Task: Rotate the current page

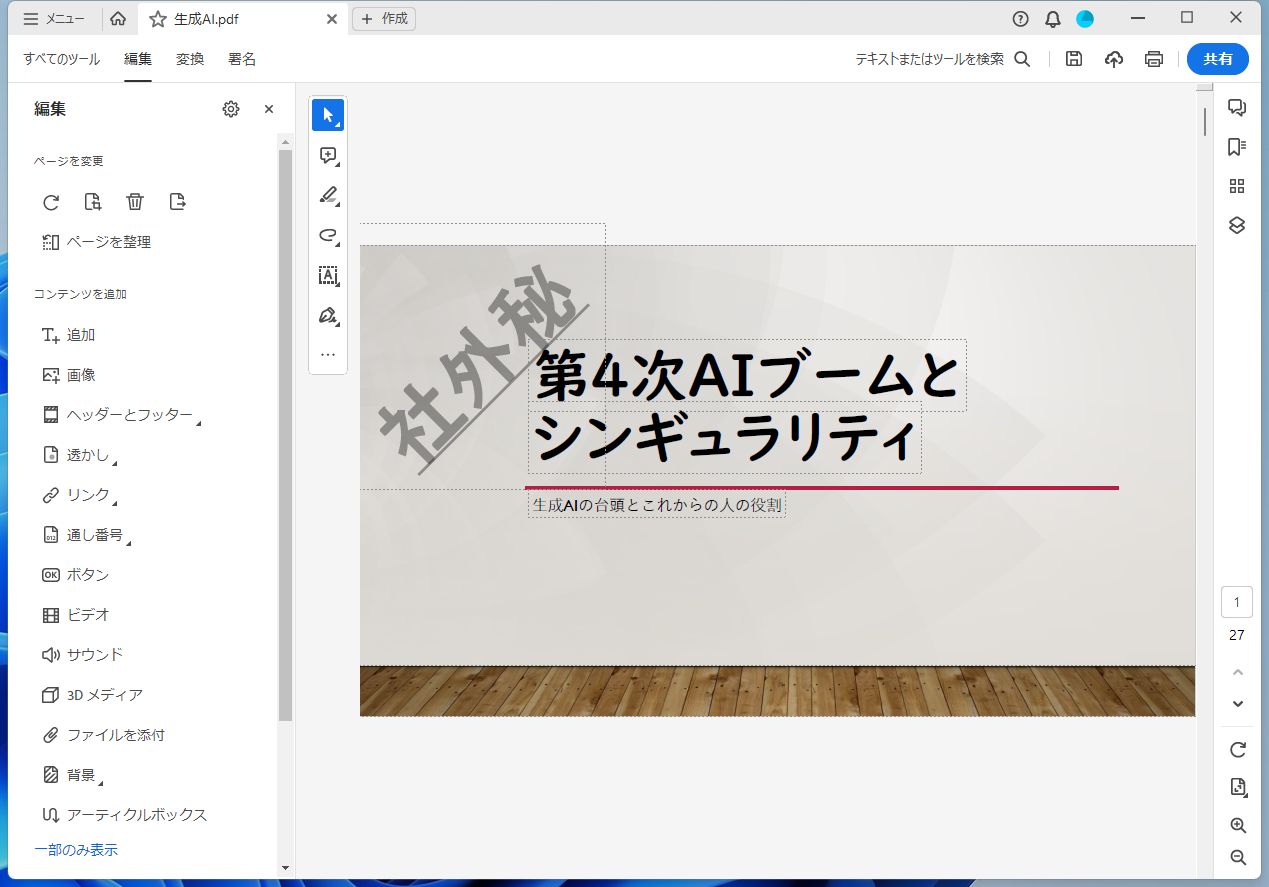Action: pos(51,202)
